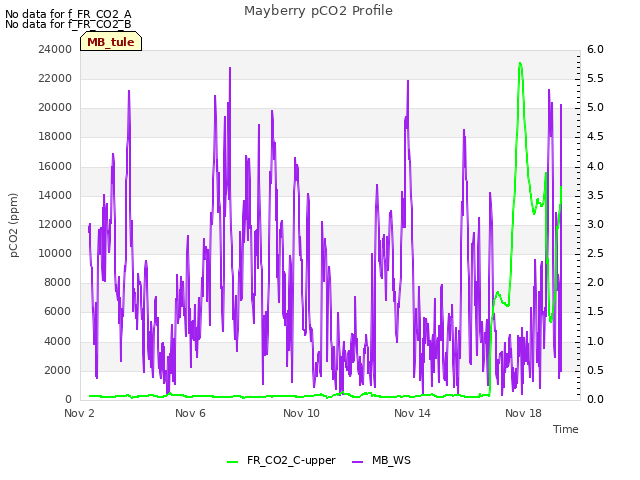Click the 4.0 right axis value
This screenshot has height=480, width=640.
click(595, 166)
